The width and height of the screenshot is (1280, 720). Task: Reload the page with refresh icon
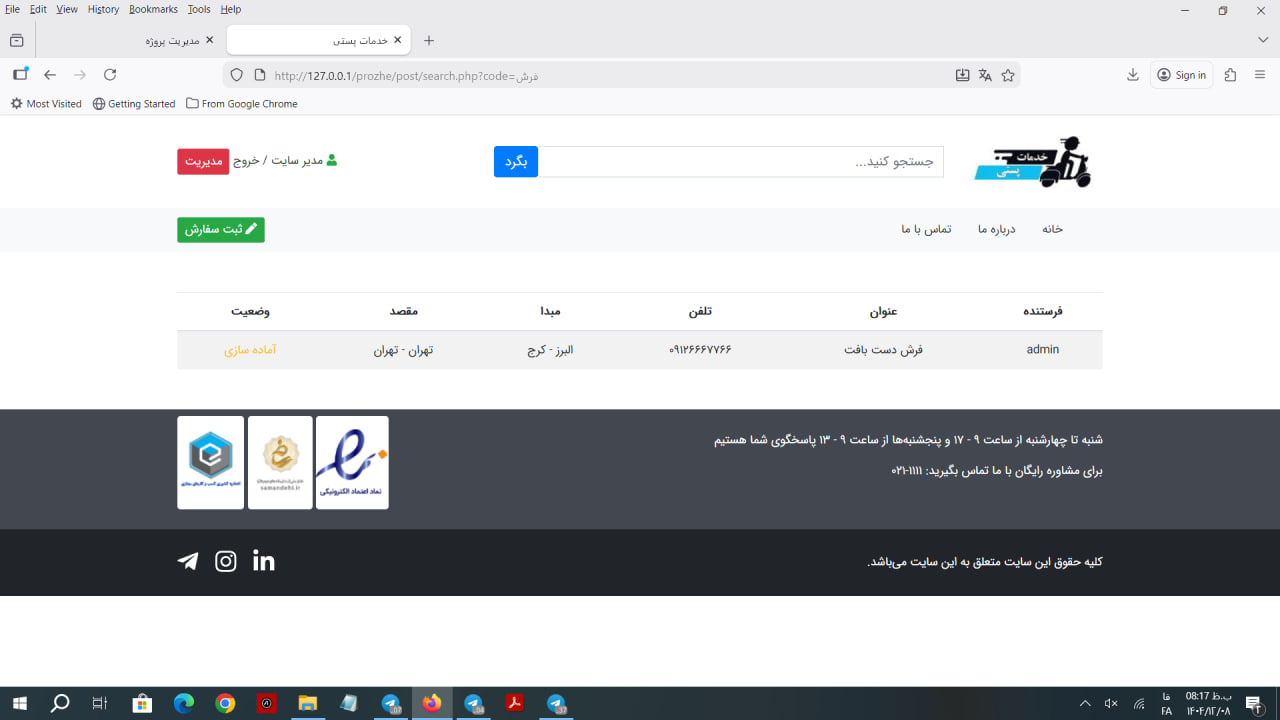(x=110, y=75)
